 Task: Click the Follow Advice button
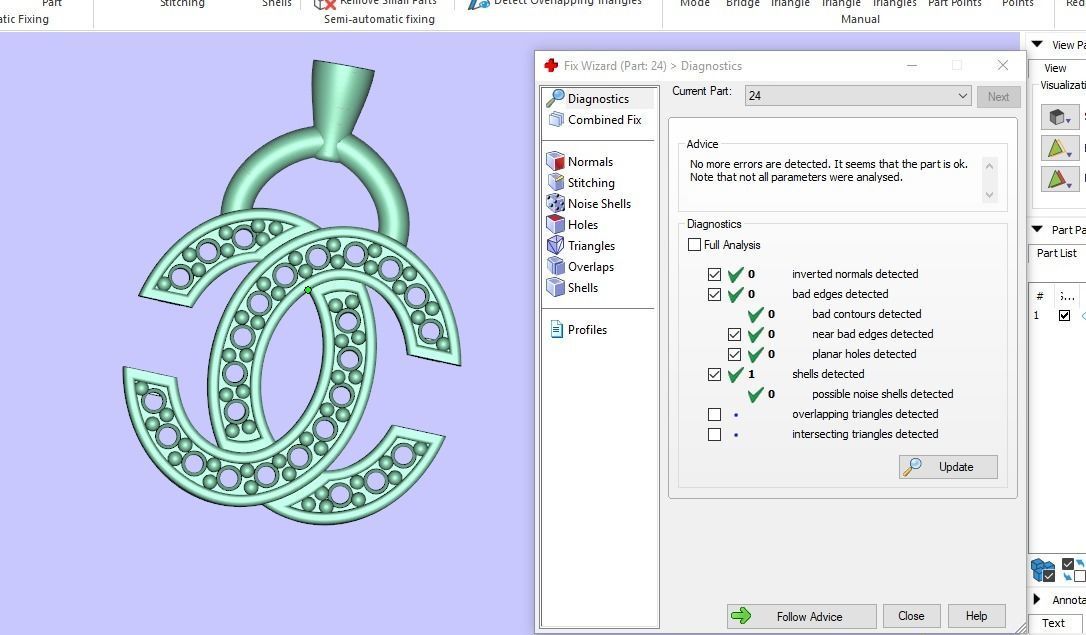point(801,616)
